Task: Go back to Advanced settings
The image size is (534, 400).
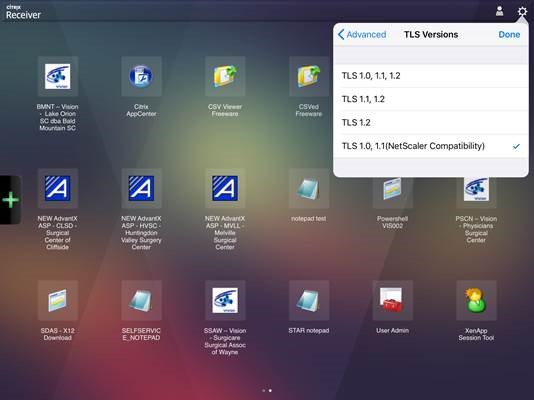Action: (x=362, y=34)
